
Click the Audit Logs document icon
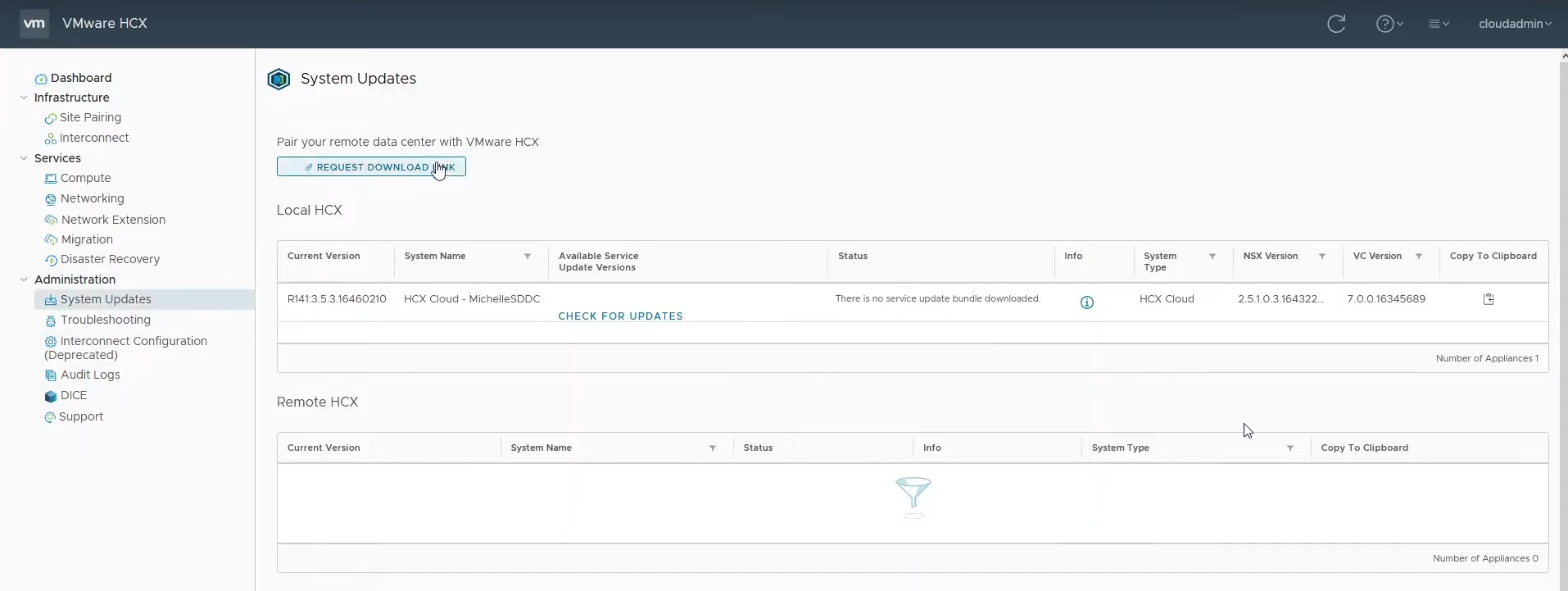(x=51, y=375)
